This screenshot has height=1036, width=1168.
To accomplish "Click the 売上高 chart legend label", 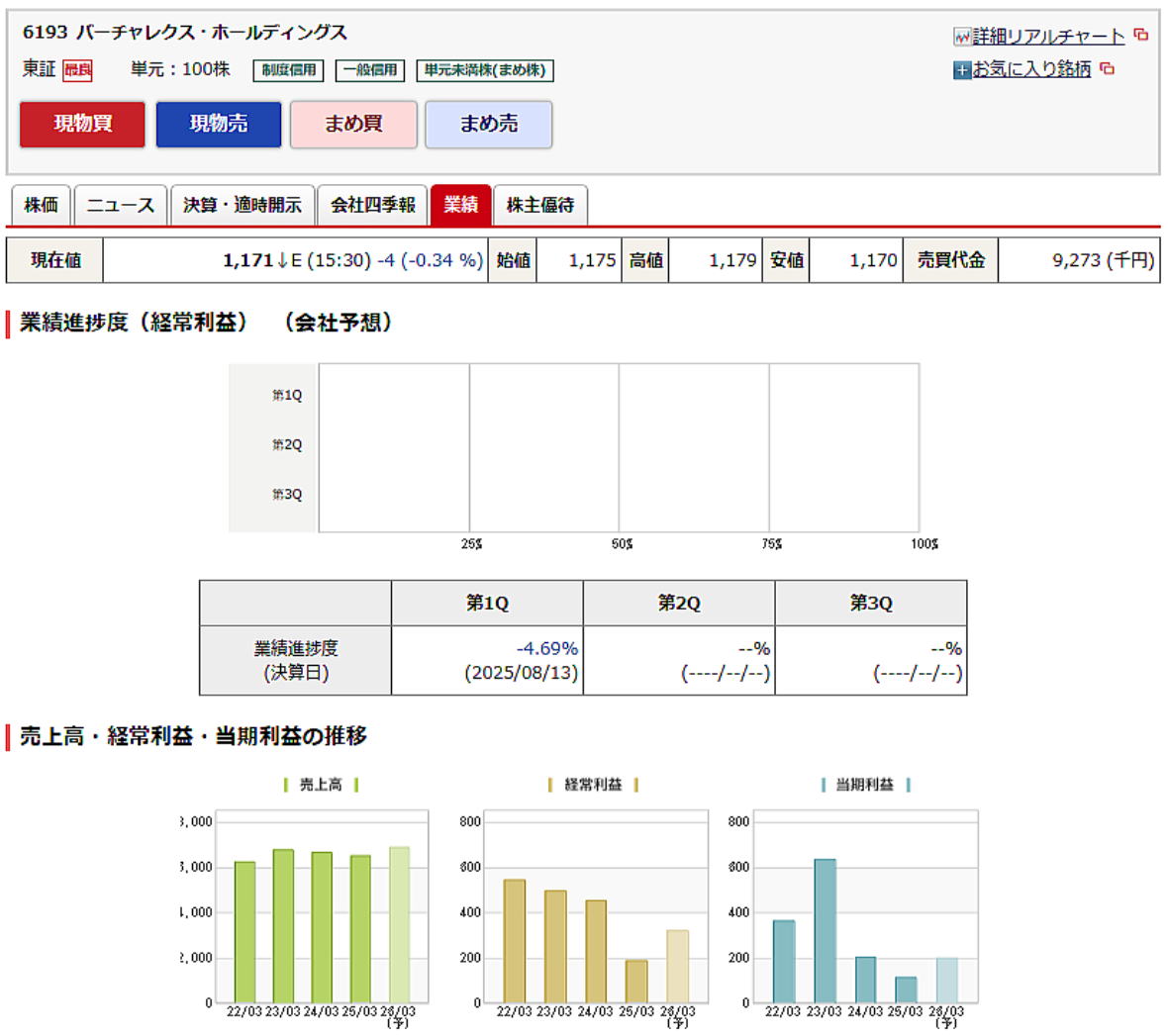I will coord(321,785).
